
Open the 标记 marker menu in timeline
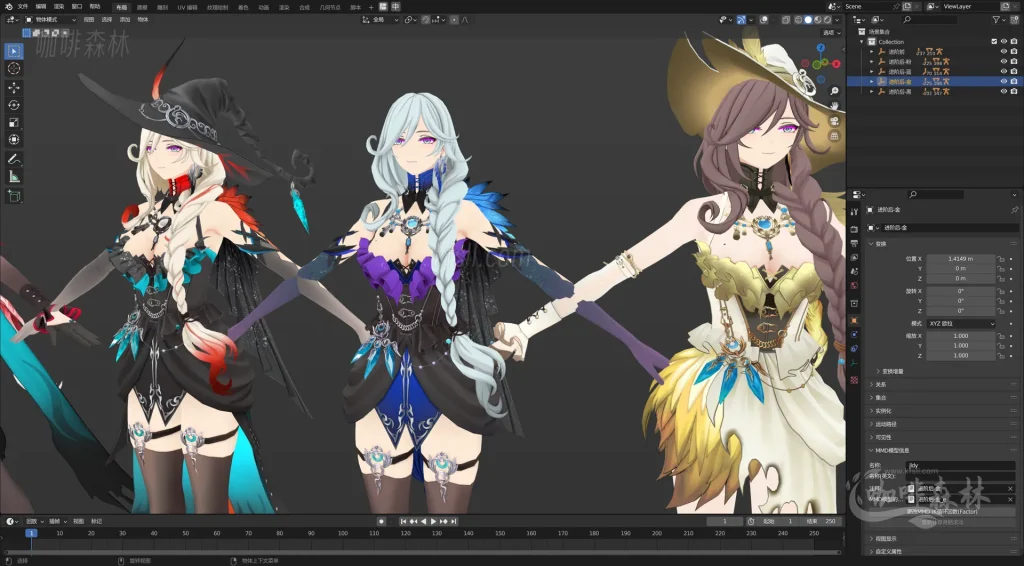pyautogui.click(x=97, y=521)
